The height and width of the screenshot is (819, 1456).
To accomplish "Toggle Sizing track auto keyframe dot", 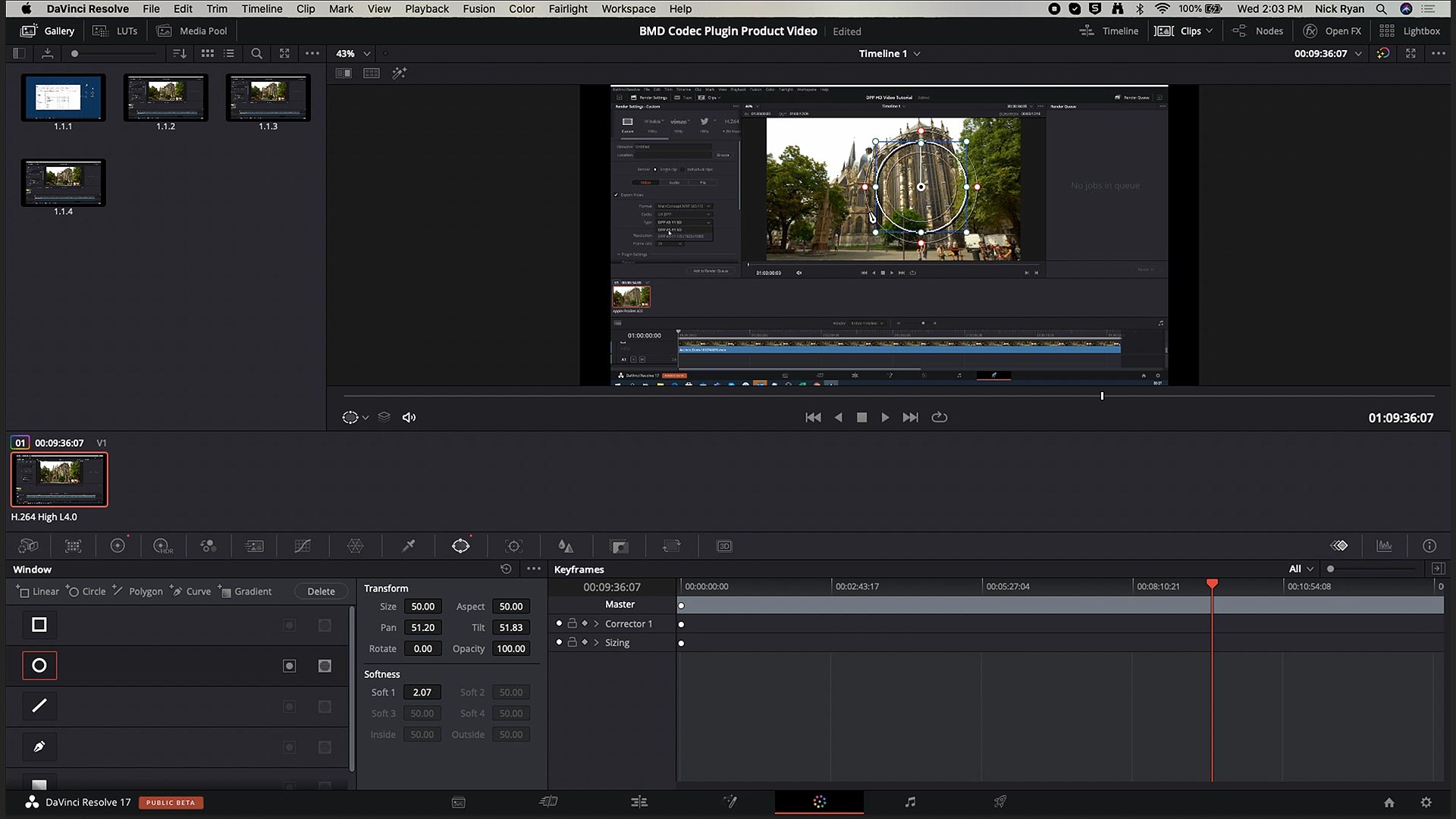I will (x=559, y=642).
